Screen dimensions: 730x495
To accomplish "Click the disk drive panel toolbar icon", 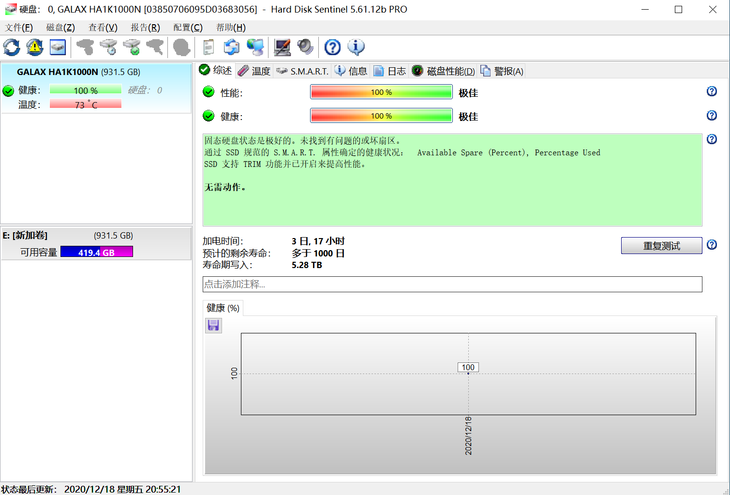I will tap(58, 47).
